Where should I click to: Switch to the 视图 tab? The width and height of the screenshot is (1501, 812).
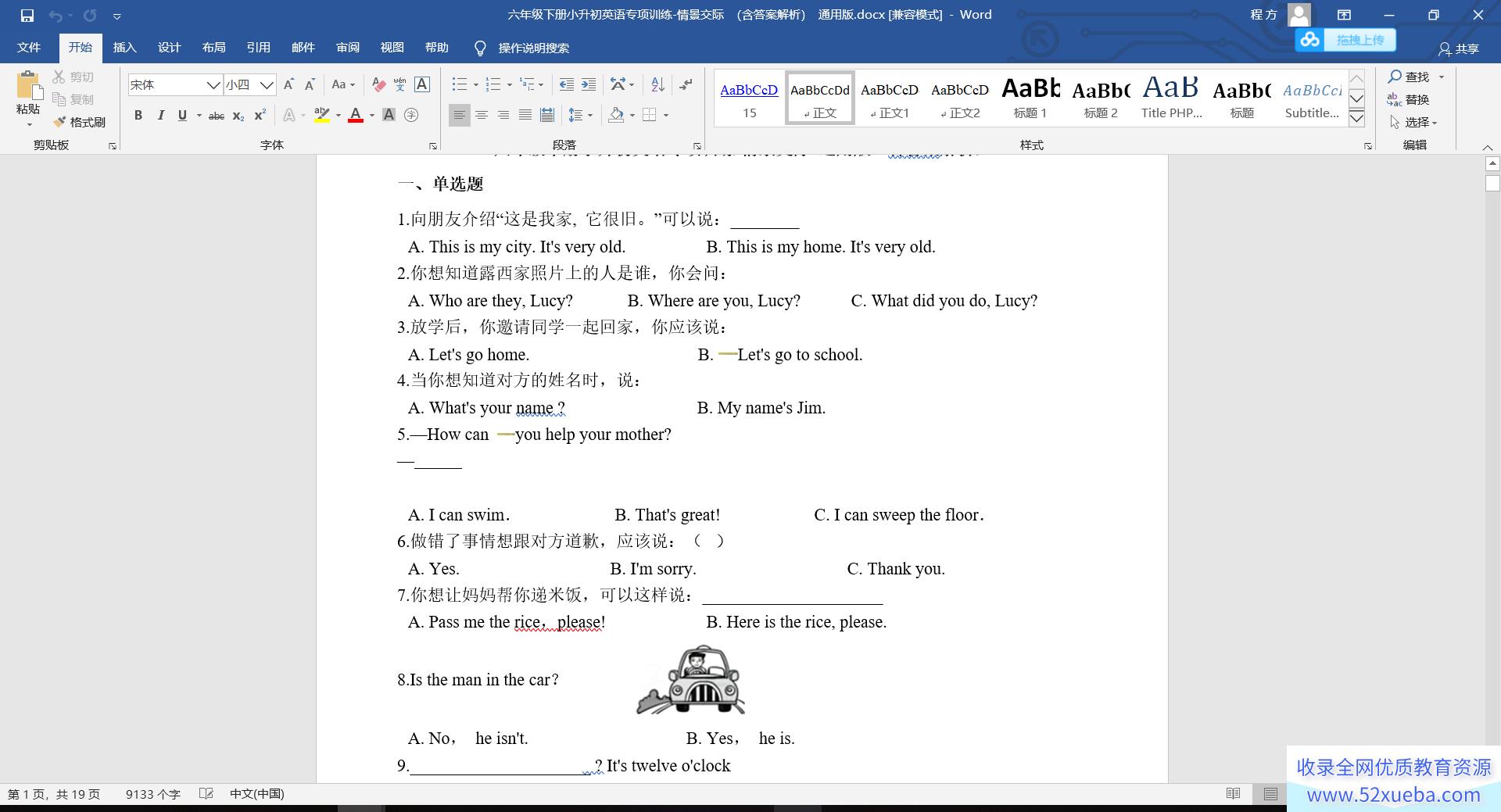tap(392, 48)
